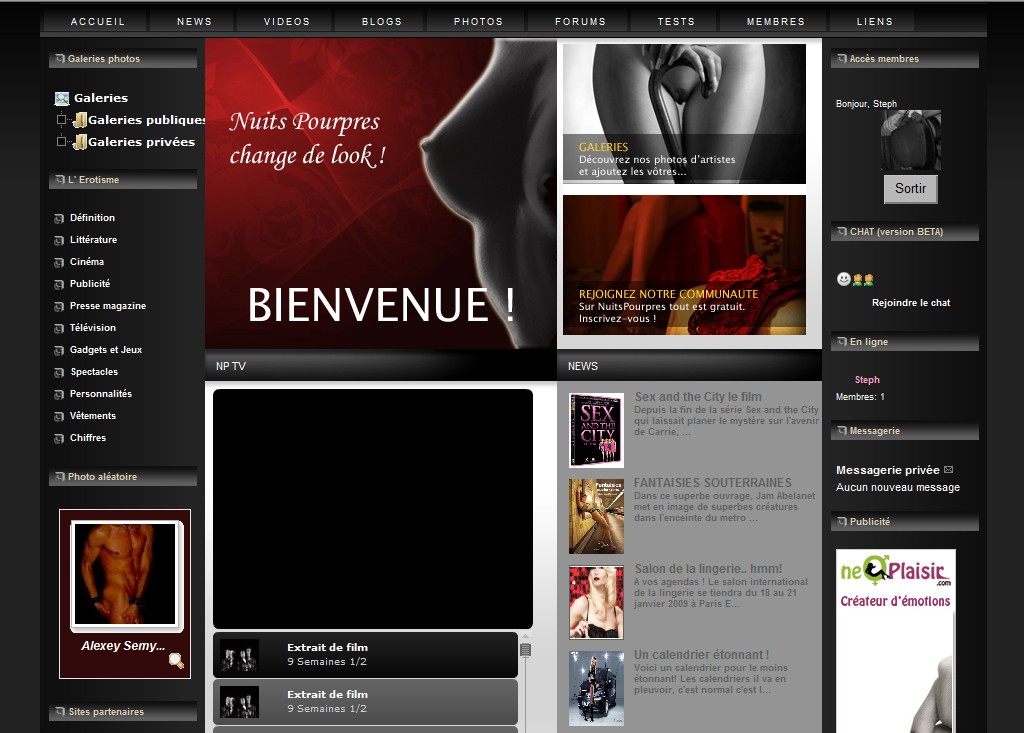The height and width of the screenshot is (733, 1024).
Task: Click the Galeries root picture icon
Action: tap(62, 99)
